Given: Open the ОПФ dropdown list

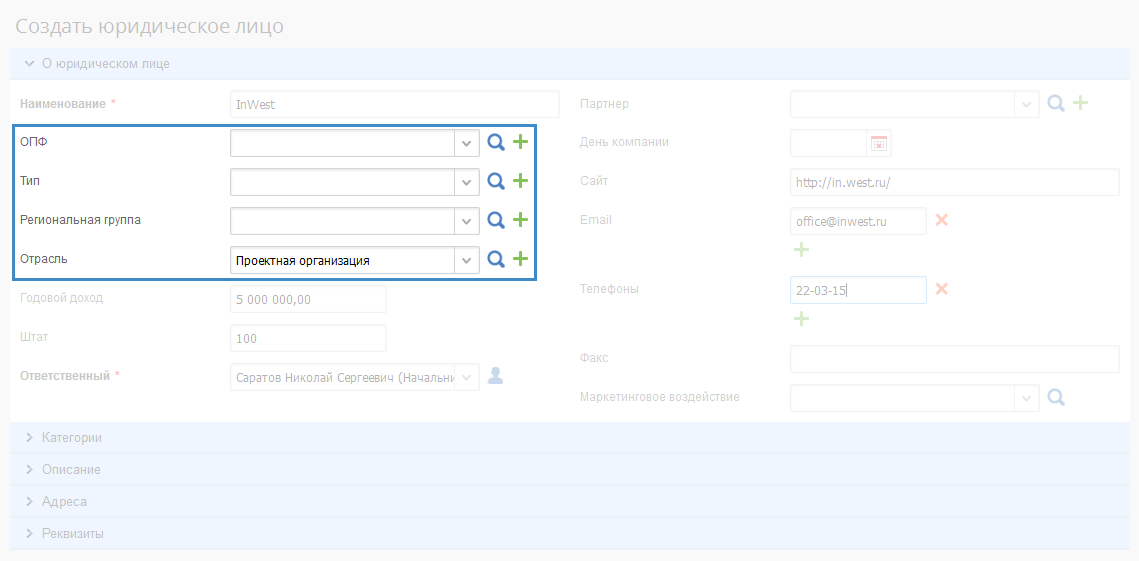Looking at the screenshot, I should pyautogui.click(x=466, y=143).
